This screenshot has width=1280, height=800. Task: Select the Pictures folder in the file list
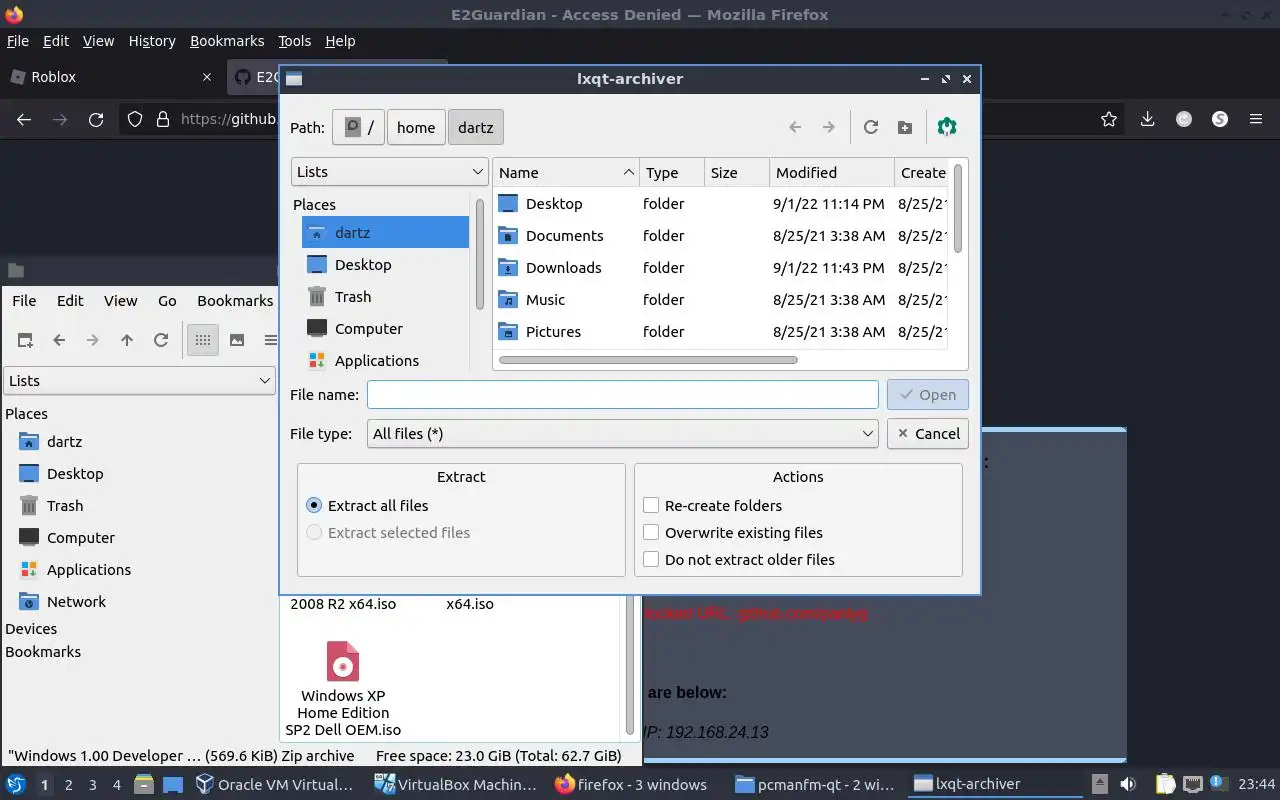(x=553, y=332)
